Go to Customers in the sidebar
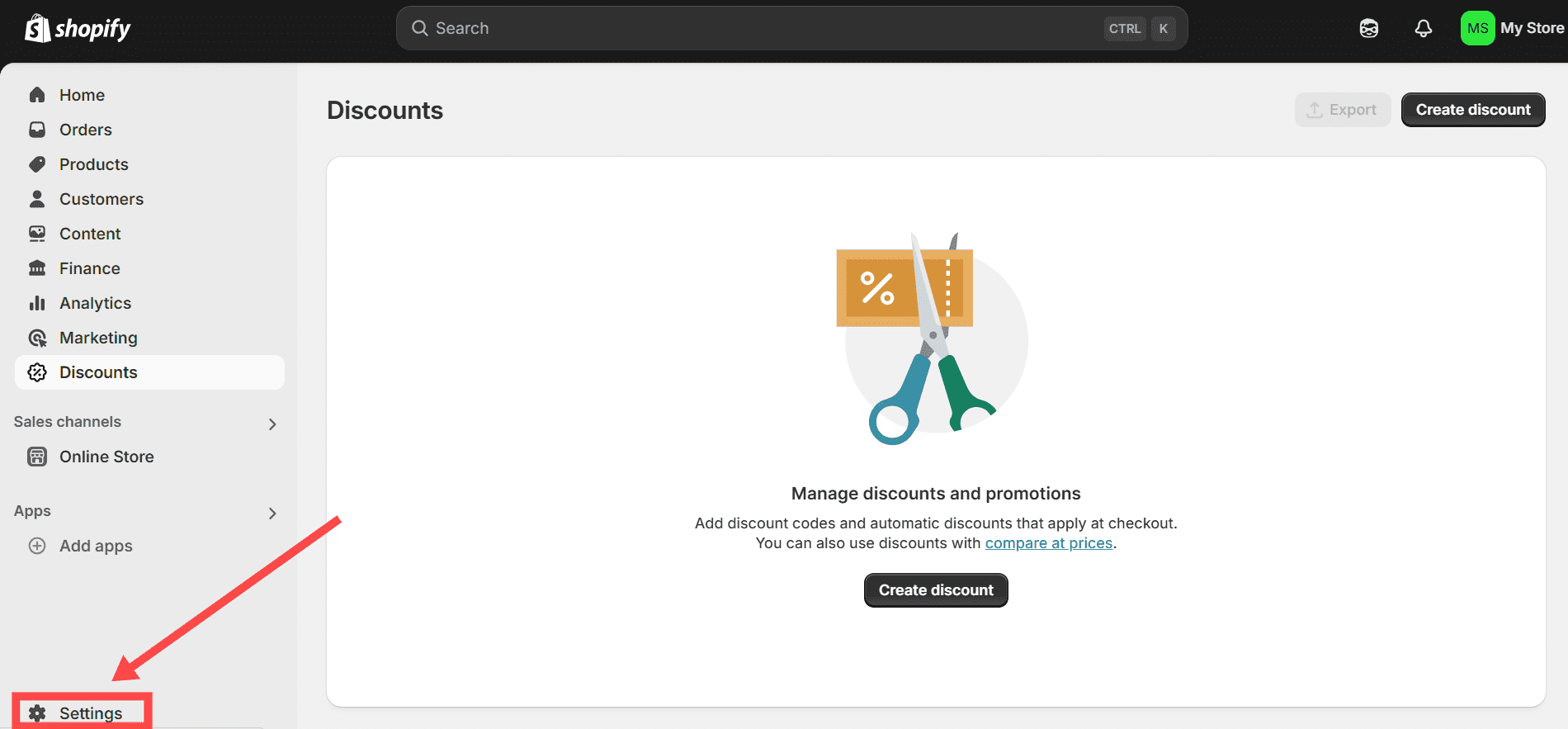The height and width of the screenshot is (729, 1568). click(101, 199)
